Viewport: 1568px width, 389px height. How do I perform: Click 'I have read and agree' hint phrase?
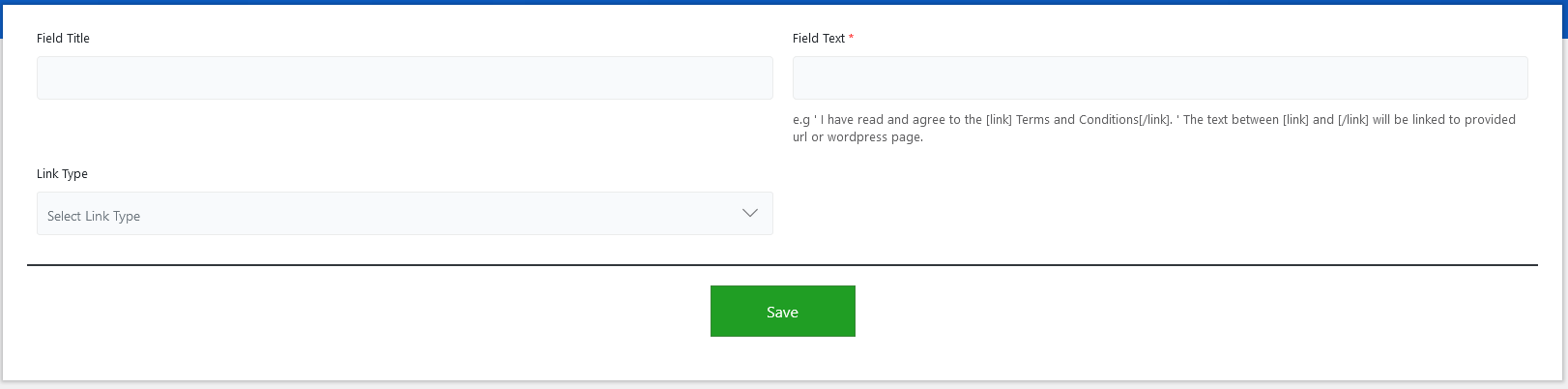[884, 120]
